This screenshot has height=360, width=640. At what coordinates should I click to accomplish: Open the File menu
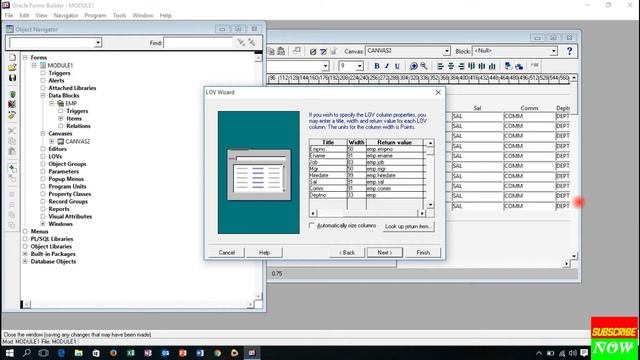point(9,16)
